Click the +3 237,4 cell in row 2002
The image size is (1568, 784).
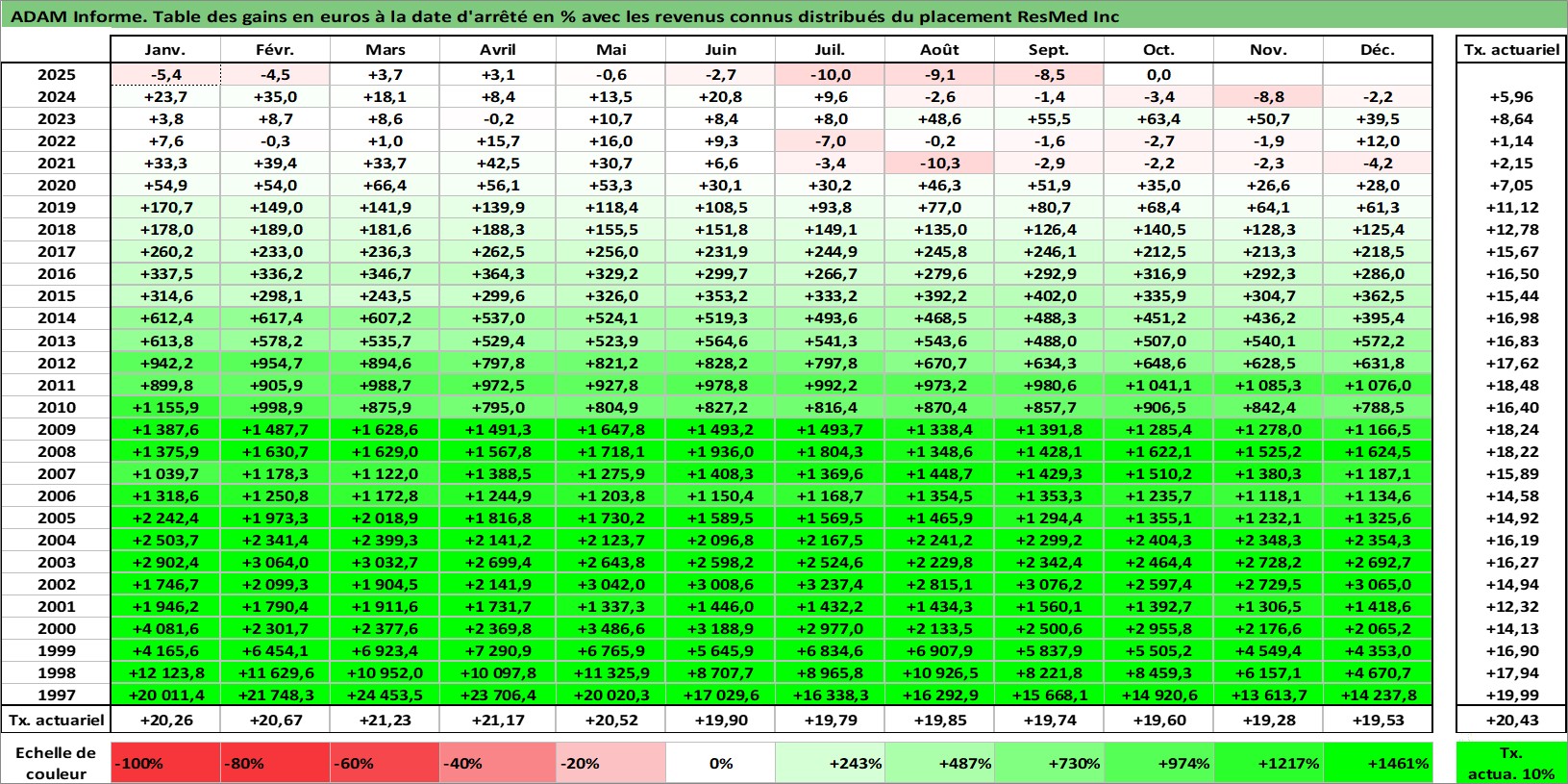pyautogui.click(x=830, y=584)
